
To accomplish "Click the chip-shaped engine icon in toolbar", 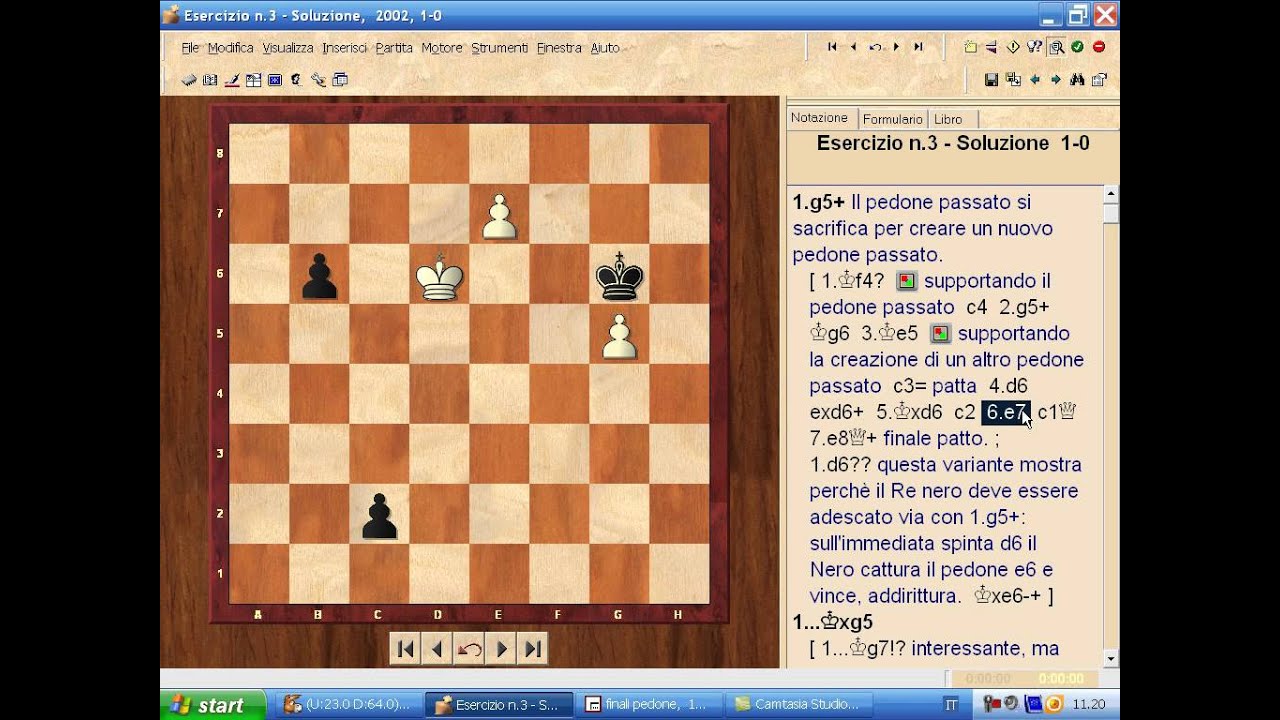I will click(x=189, y=80).
